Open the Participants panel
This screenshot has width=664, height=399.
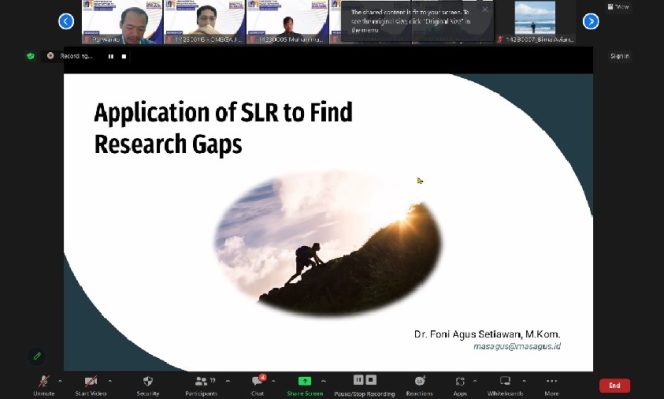coord(201,381)
